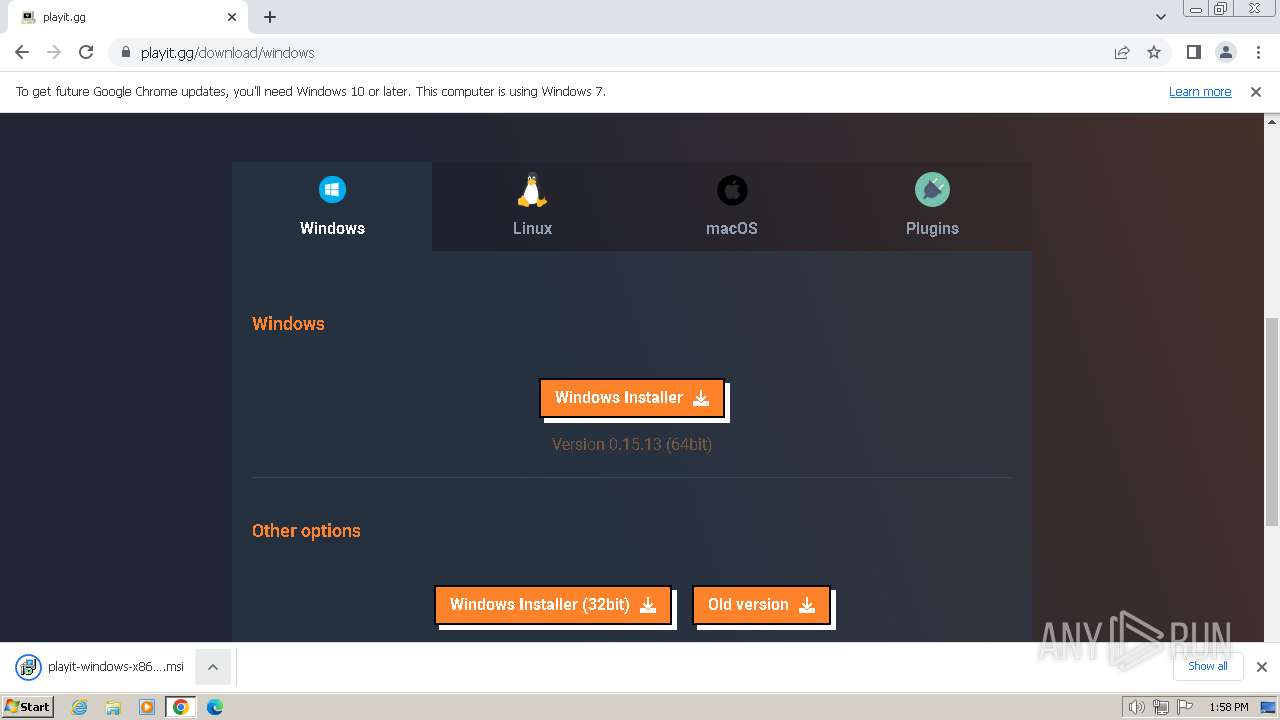This screenshot has width=1280, height=720.
Task: Download the Old version
Action: (x=761, y=604)
